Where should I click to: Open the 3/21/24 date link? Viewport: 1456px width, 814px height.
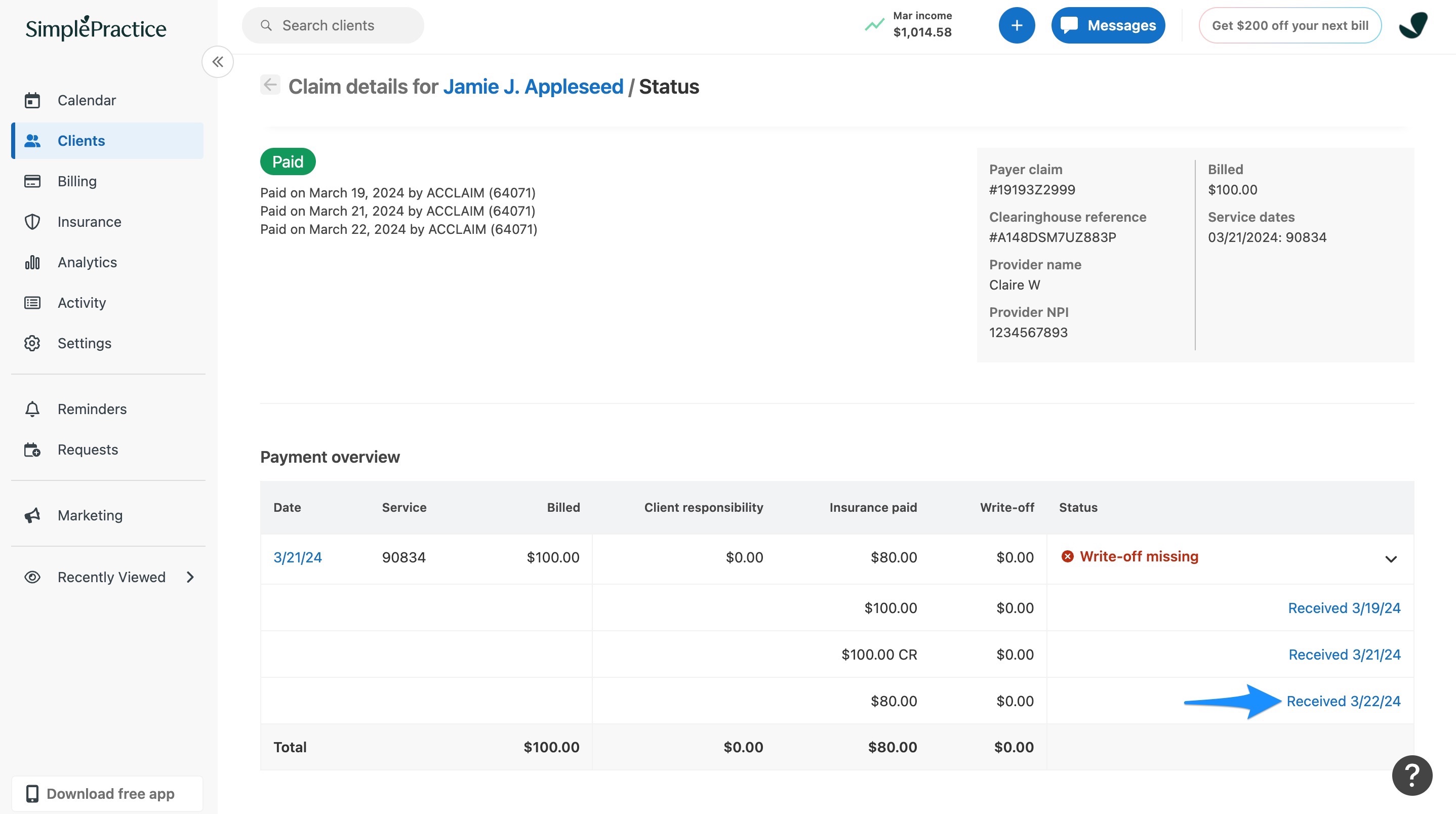tap(297, 557)
